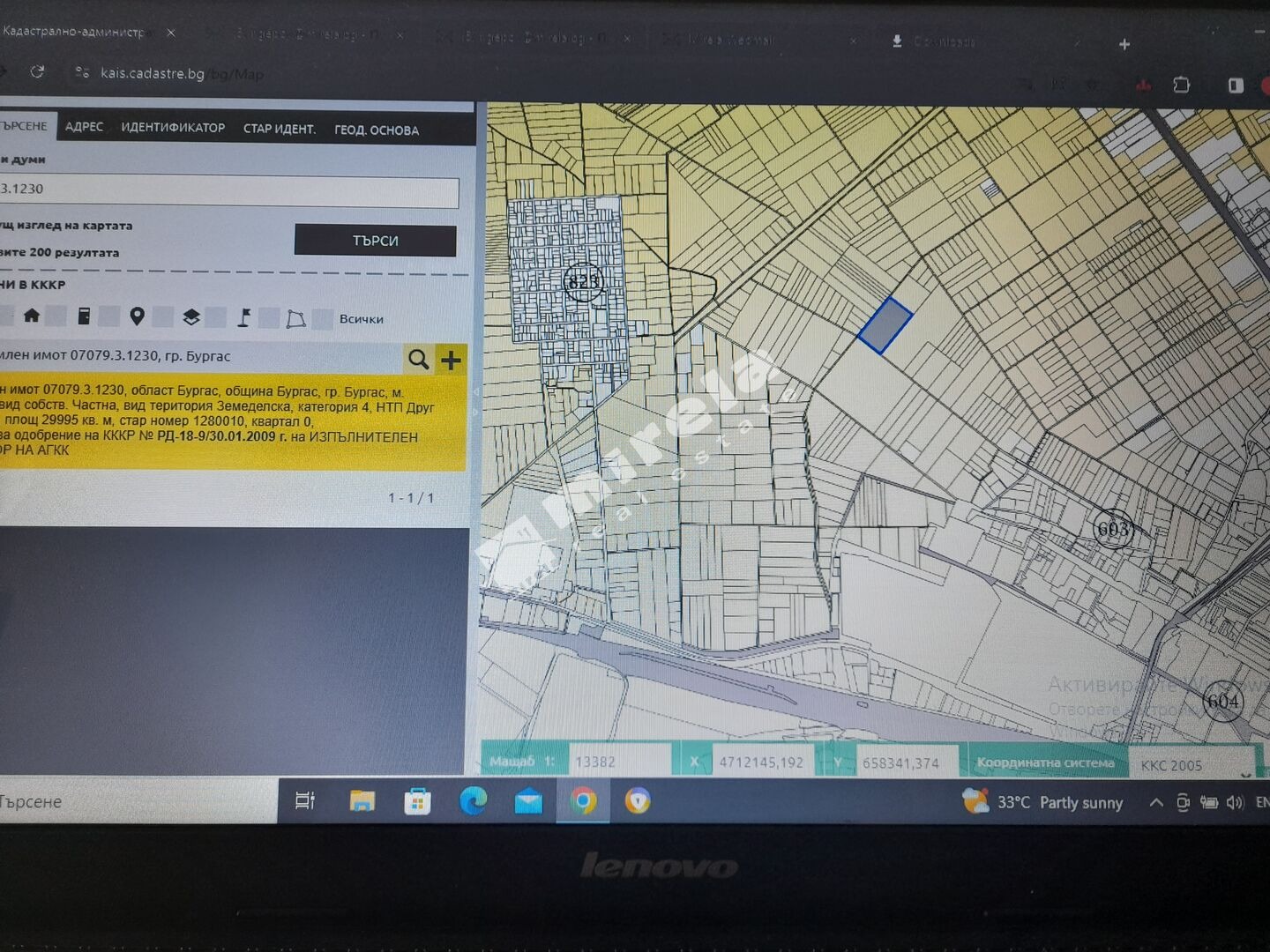
Task: Expand the hidden system tray icons chevron
Action: (1155, 802)
